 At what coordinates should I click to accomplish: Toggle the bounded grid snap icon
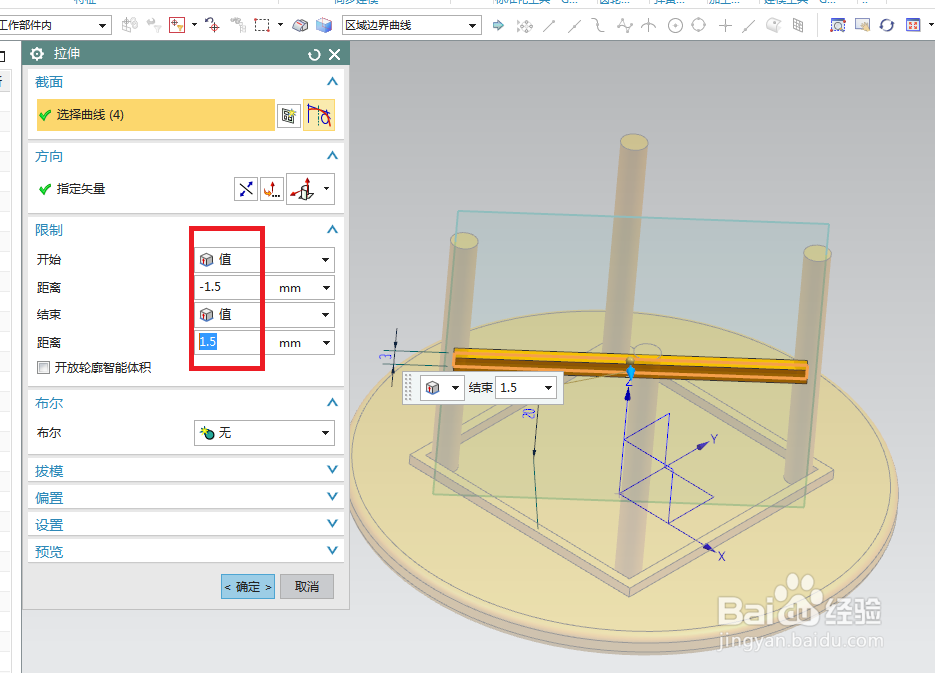(798, 26)
